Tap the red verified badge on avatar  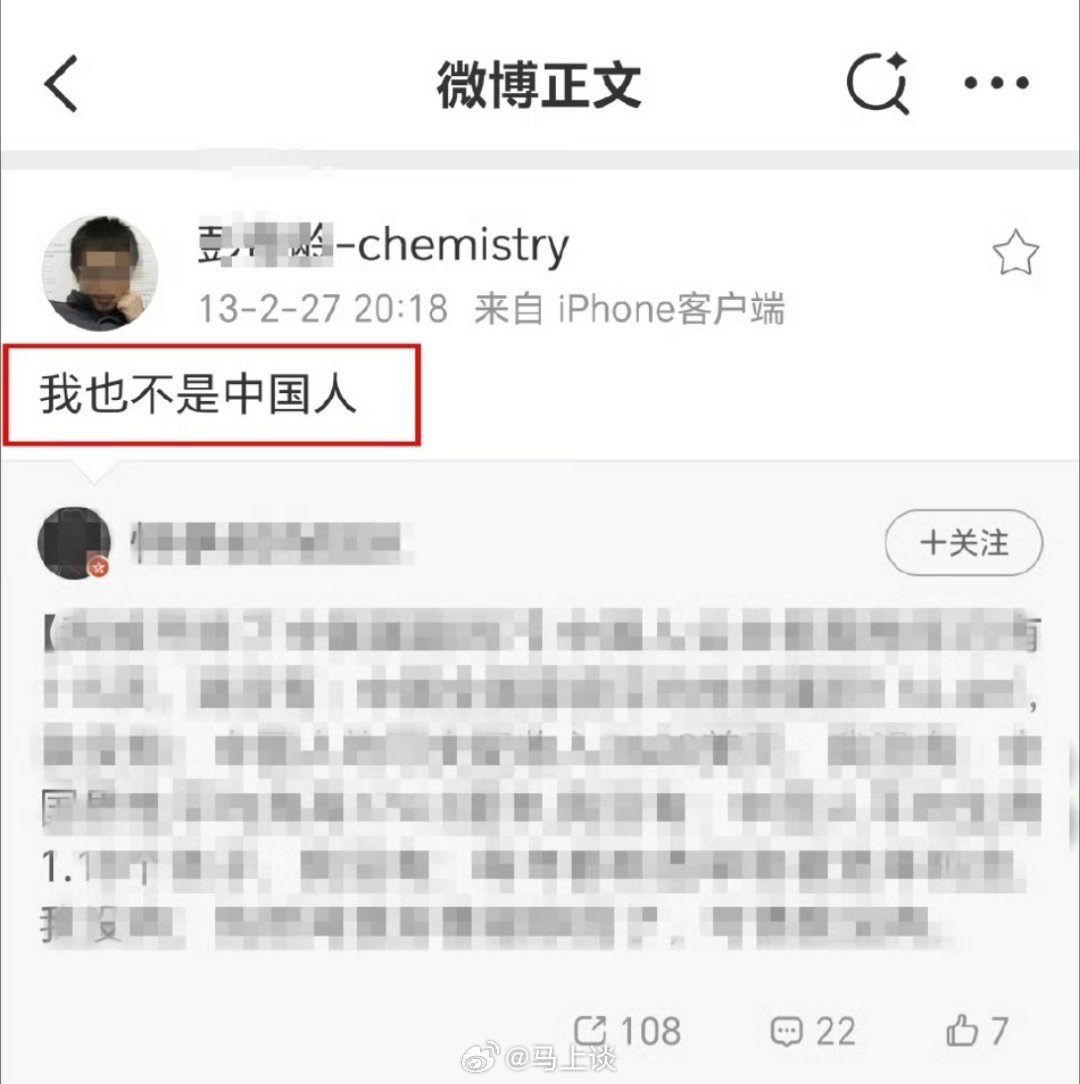[x=99, y=568]
